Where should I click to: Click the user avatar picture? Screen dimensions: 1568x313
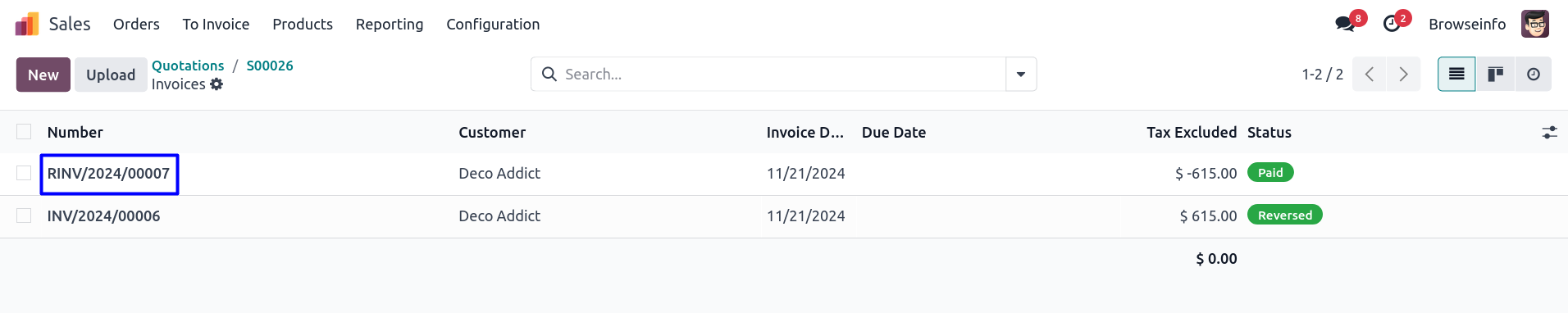tap(1534, 24)
